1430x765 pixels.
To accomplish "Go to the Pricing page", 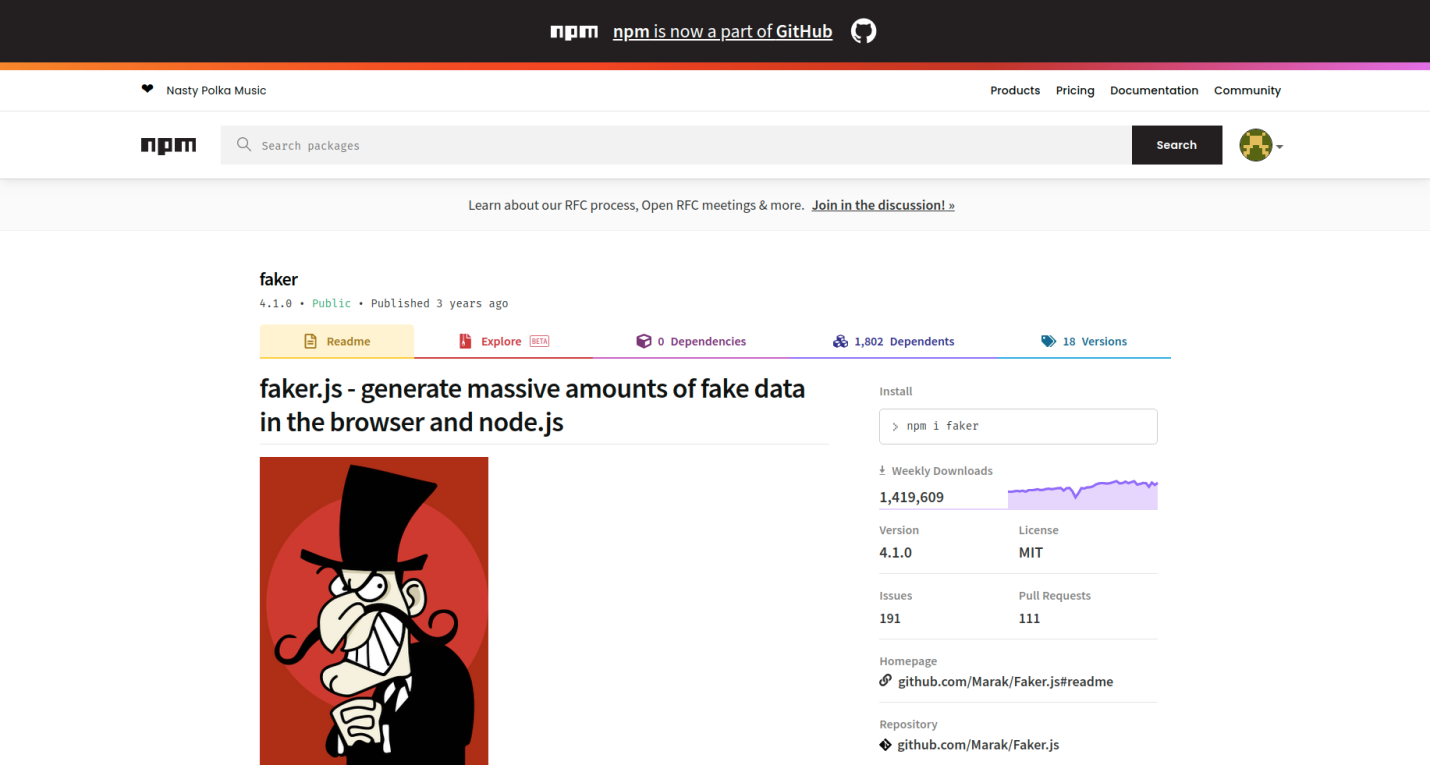I will click(x=1075, y=90).
